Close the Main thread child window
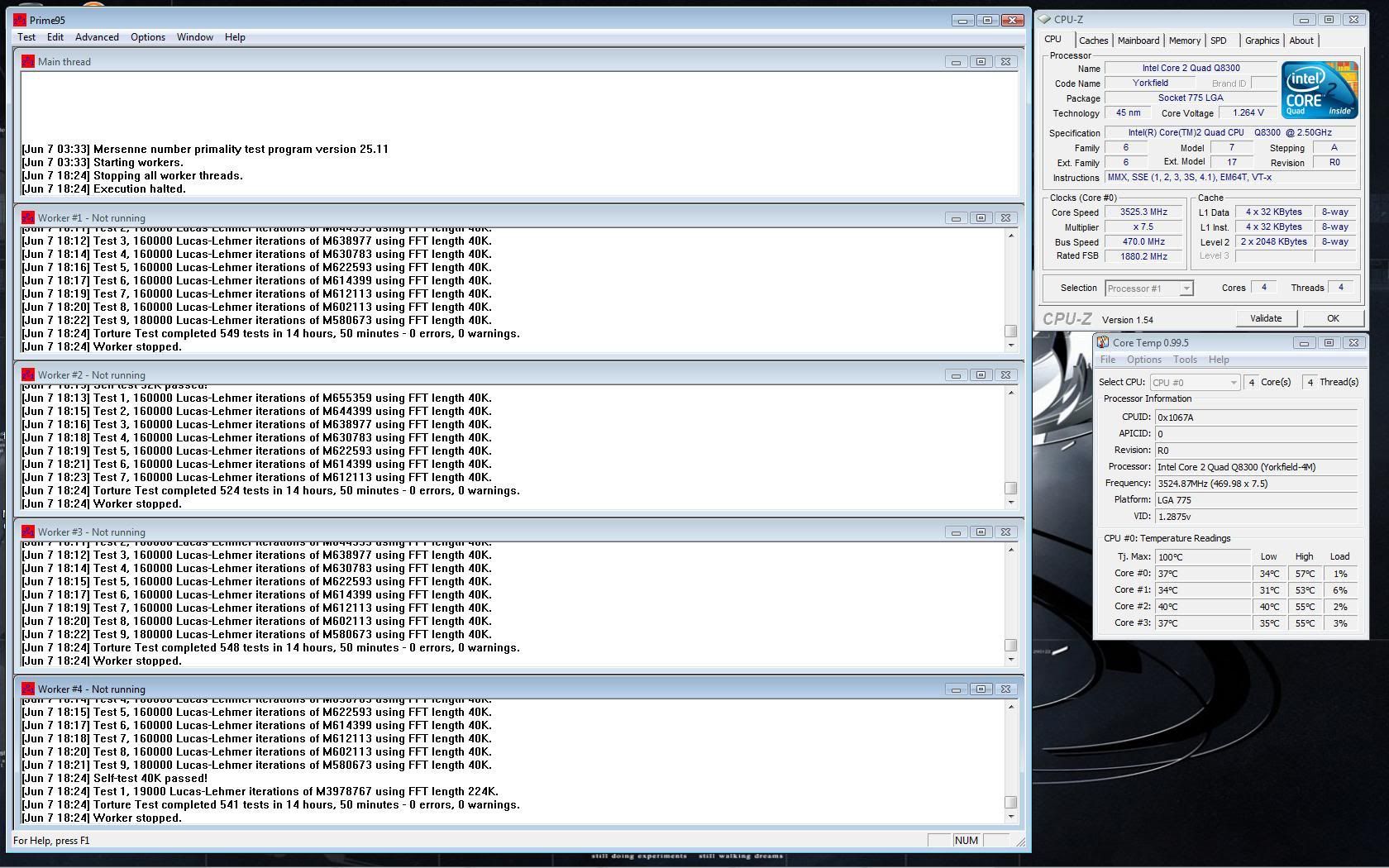1389x868 pixels. (x=1005, y=62)
